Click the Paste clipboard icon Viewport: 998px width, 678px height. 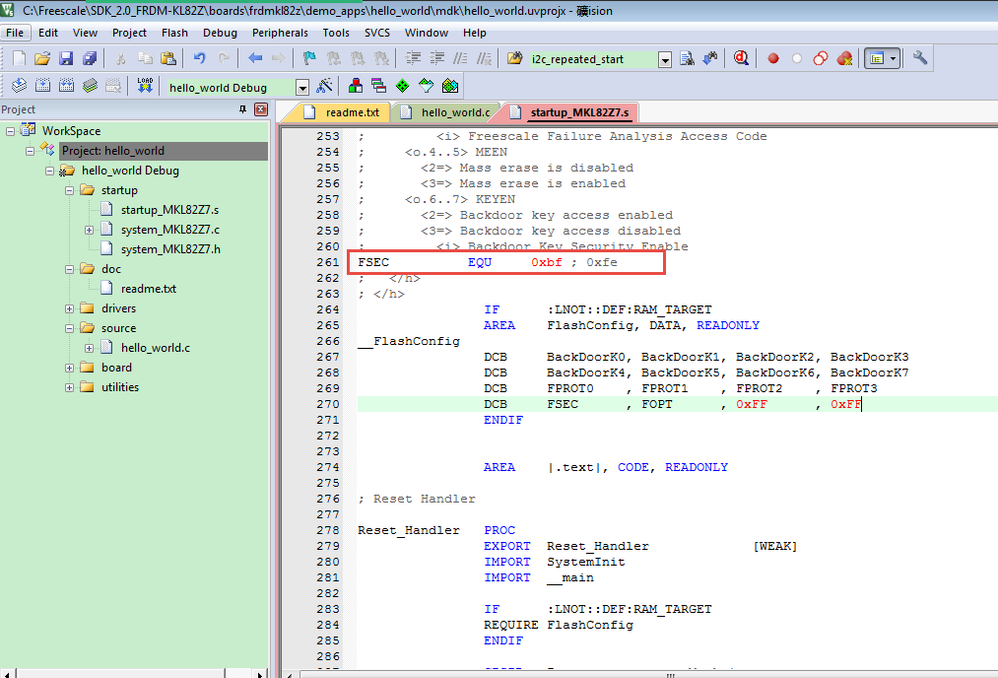167,59
